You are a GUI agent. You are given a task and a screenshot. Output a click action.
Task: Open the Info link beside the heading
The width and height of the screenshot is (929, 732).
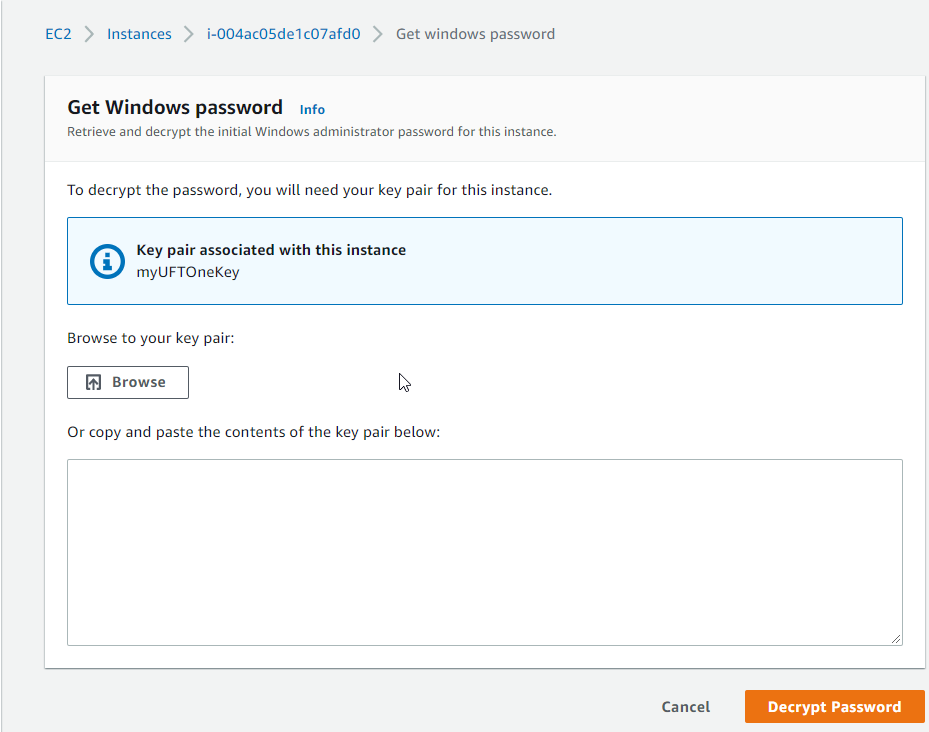(x=312, y=110)
